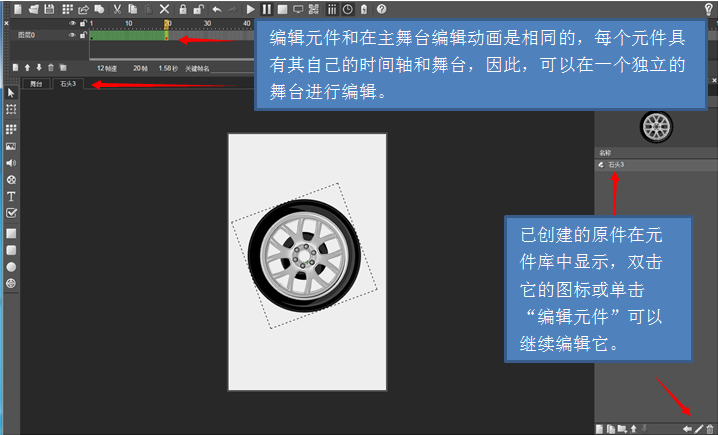Select the Text tool
Image resolution: width=718 pixels, height=435 pixels.
click(11, 196)
